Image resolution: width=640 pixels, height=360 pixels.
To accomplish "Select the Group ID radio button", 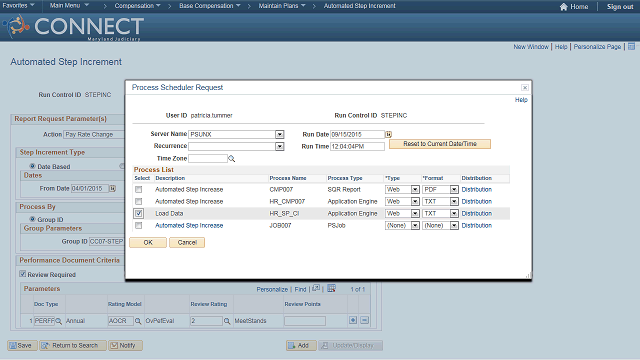I will coord(32,219).
